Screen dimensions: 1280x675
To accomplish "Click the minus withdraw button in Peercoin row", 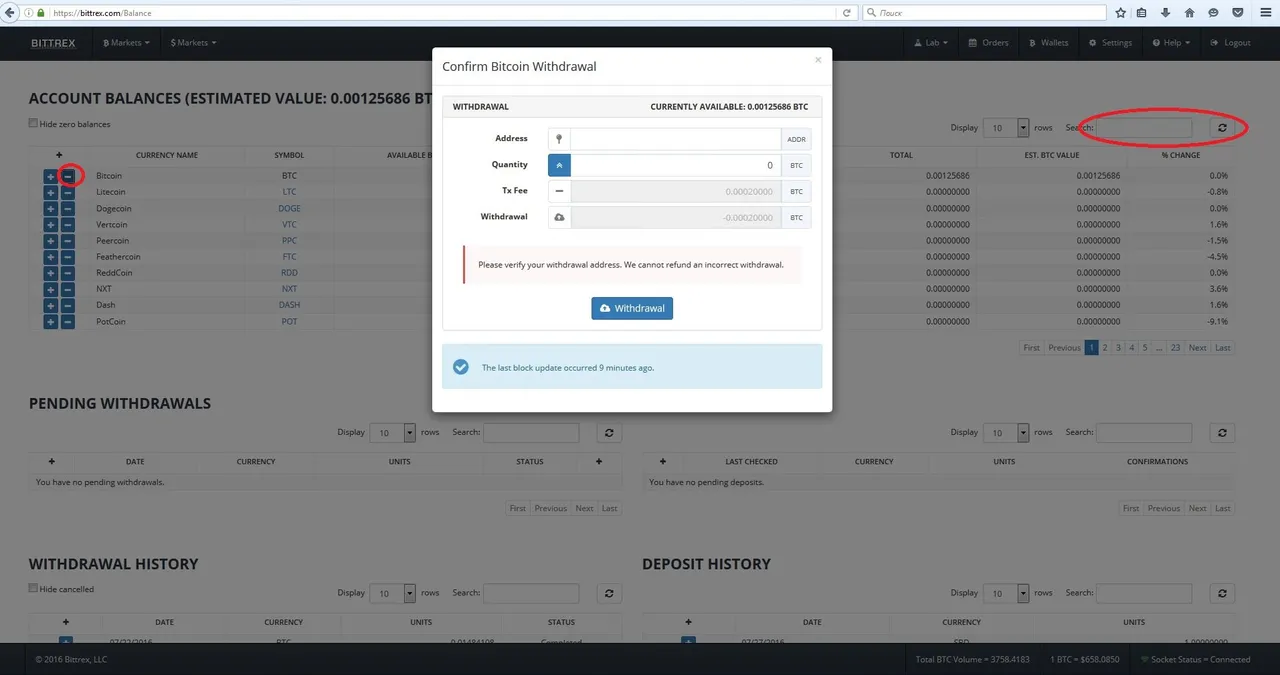I will (68, 241).
